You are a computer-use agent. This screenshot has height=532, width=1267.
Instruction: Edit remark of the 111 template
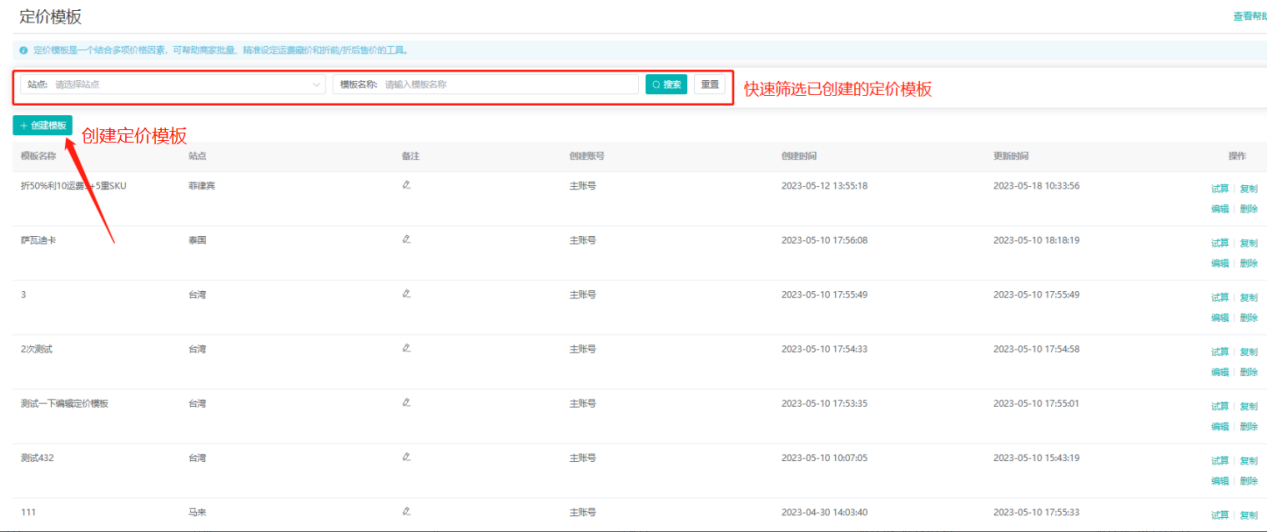click(407, 511)
